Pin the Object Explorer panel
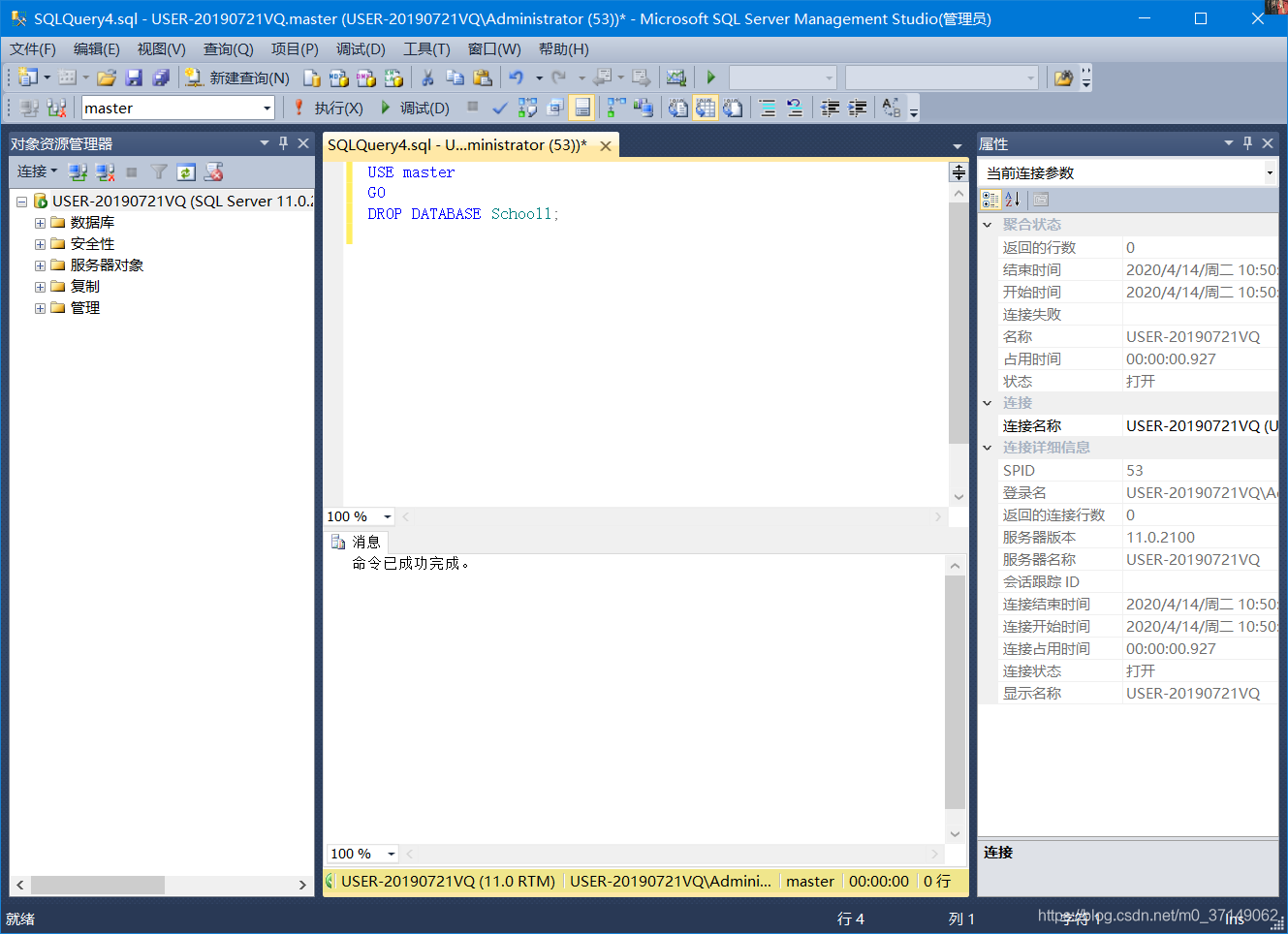Viewport: 1288px width, 934px height. coord(283,143)
